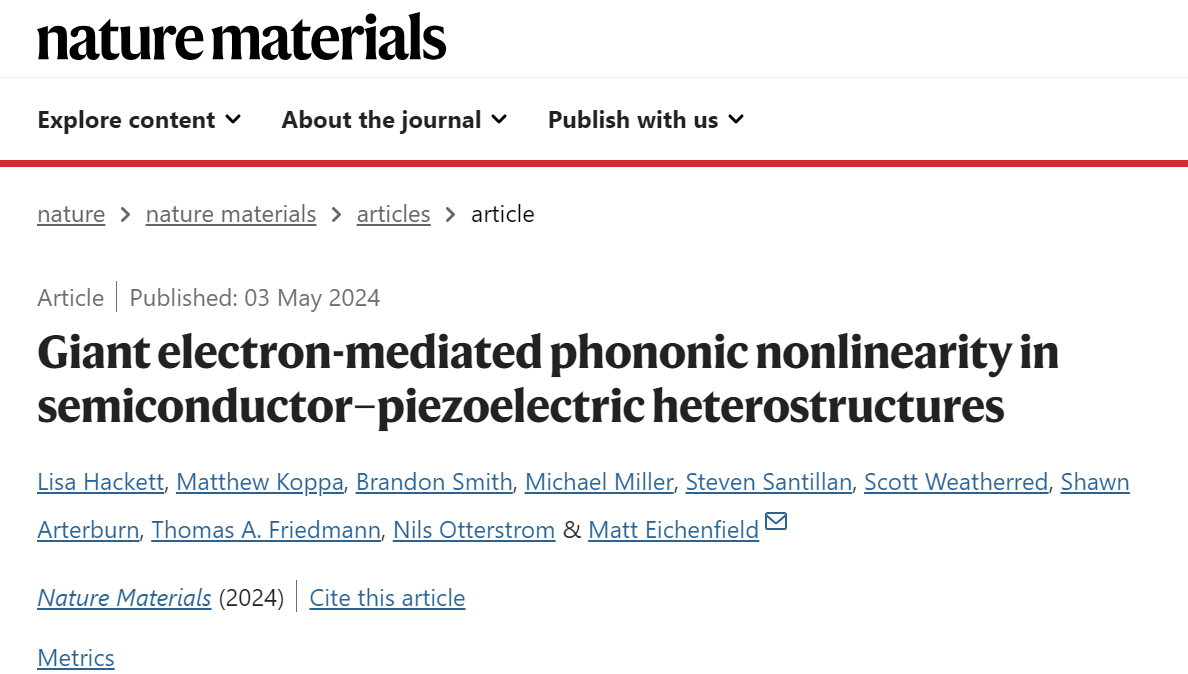Open the Metrics link
This screenshot has height=674, width=1188.
[x=76, y=657]
